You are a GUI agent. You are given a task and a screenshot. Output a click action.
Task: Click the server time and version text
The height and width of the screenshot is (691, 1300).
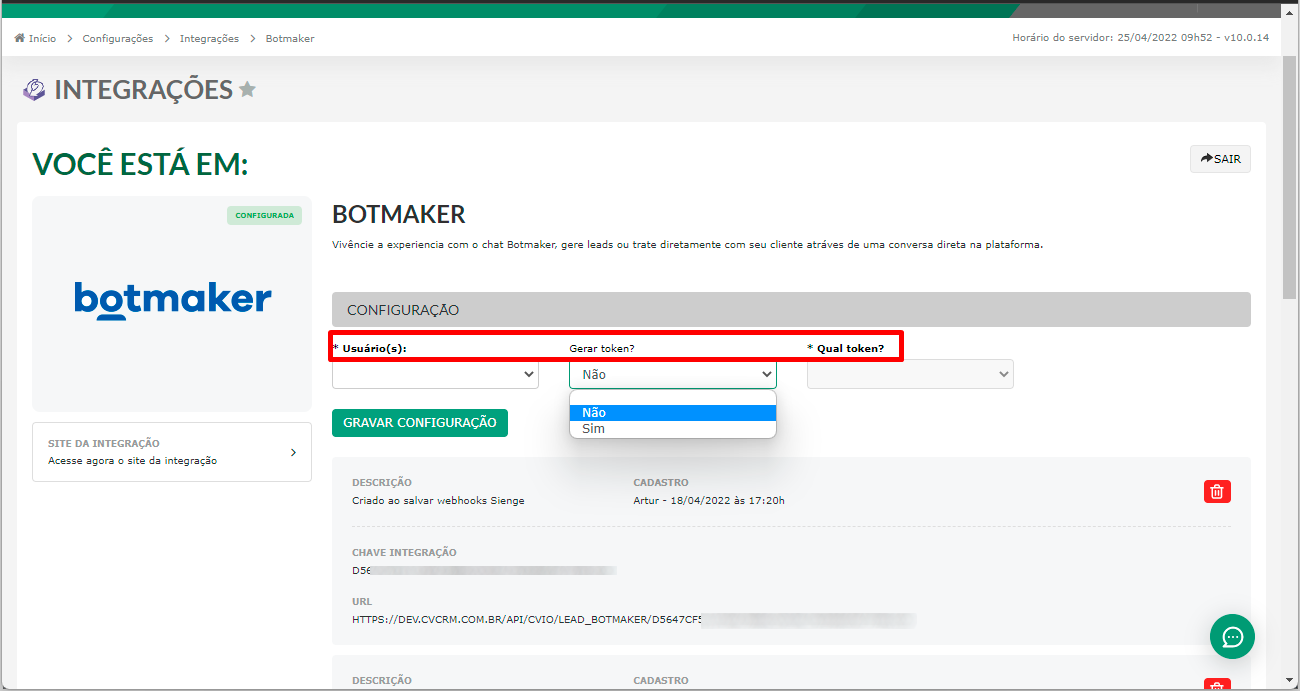tap(1140, 38)
